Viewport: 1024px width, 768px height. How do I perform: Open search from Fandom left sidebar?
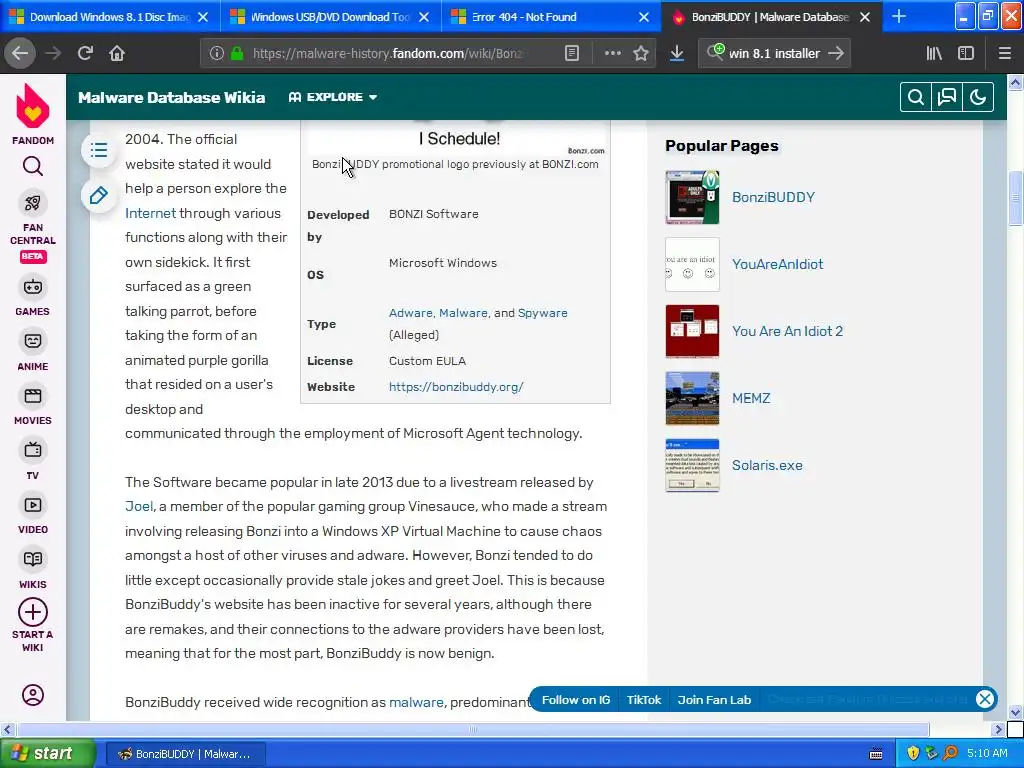pyautogui.click(x=33, y=167)
